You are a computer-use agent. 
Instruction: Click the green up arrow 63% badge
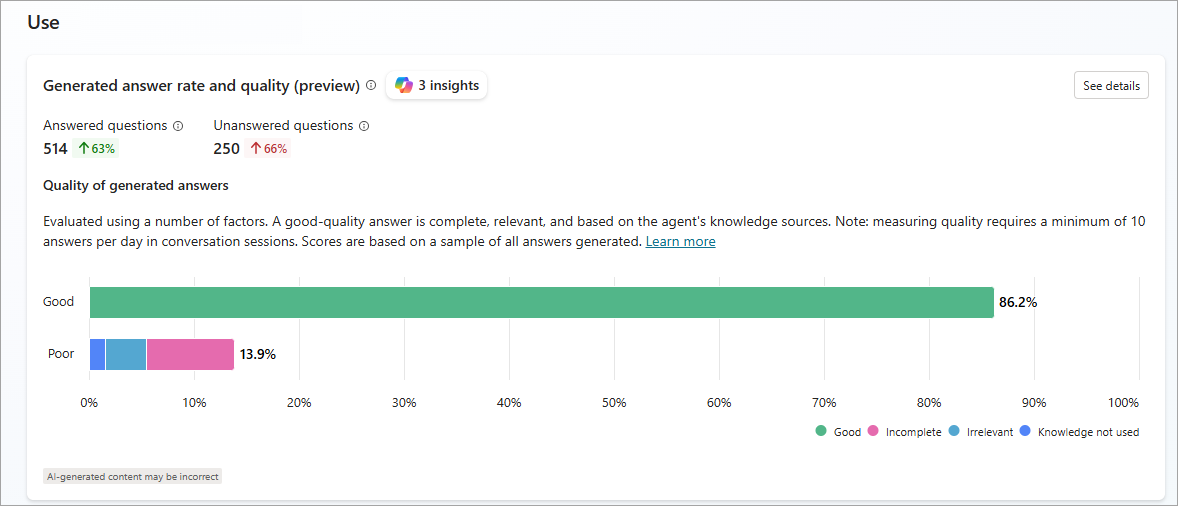point(97,149)
